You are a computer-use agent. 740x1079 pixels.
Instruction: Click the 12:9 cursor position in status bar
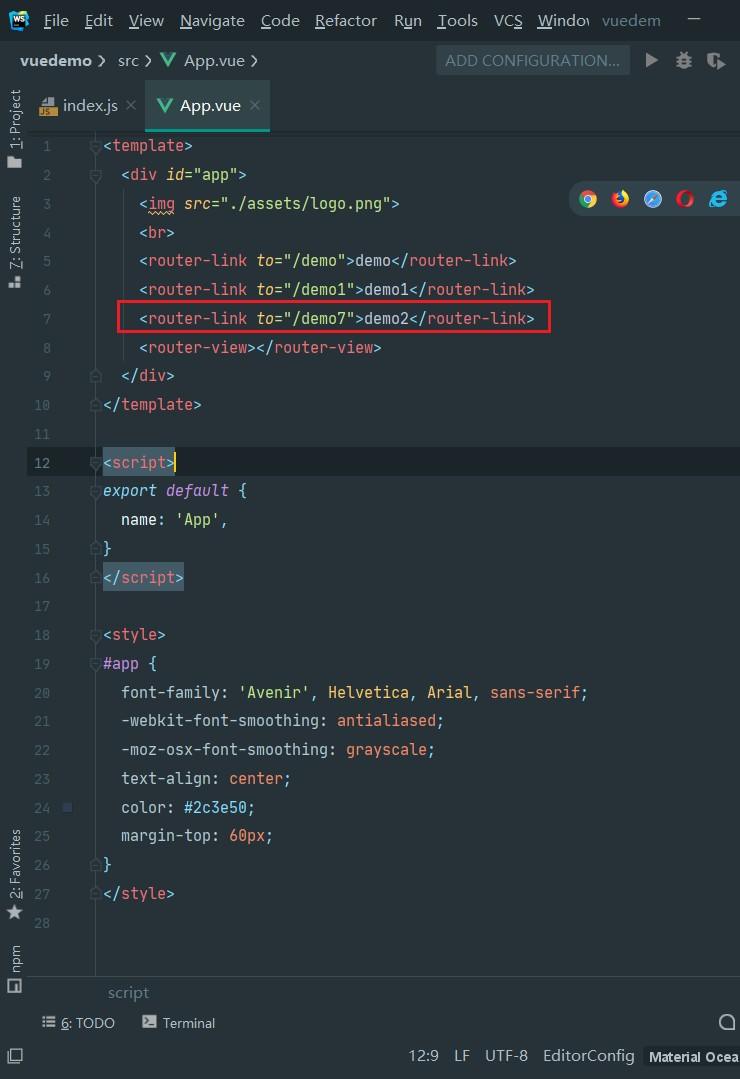tap(423, 1056)
